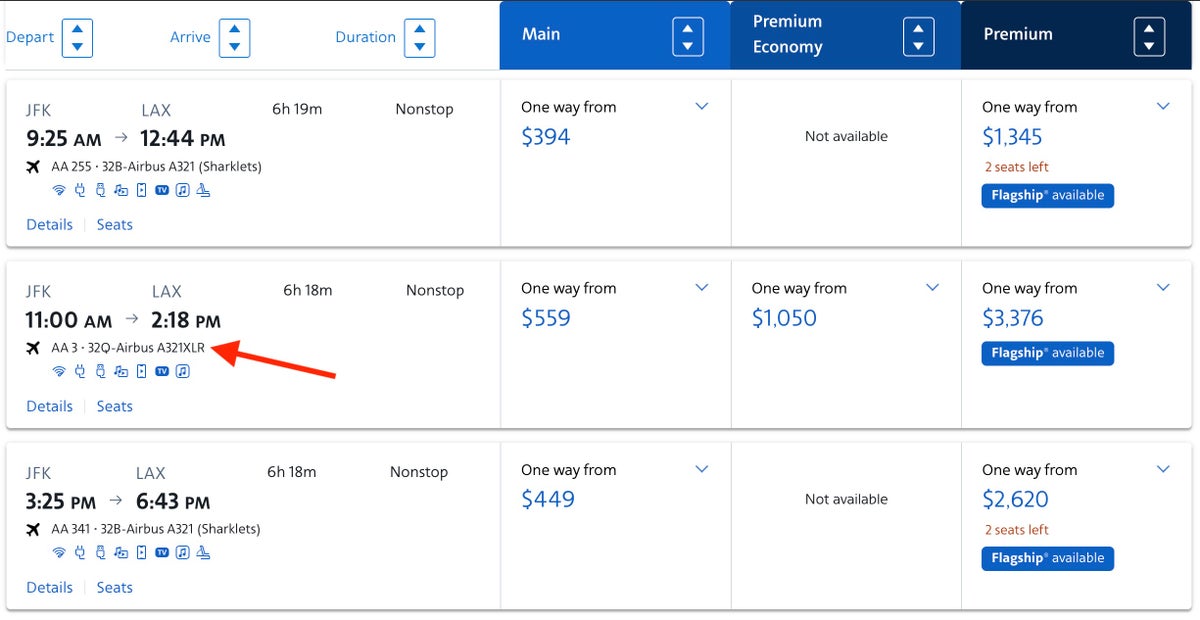
Task: Click the Wi-Fi amenity icon for flight AA 255
Action: click(59, 190)
